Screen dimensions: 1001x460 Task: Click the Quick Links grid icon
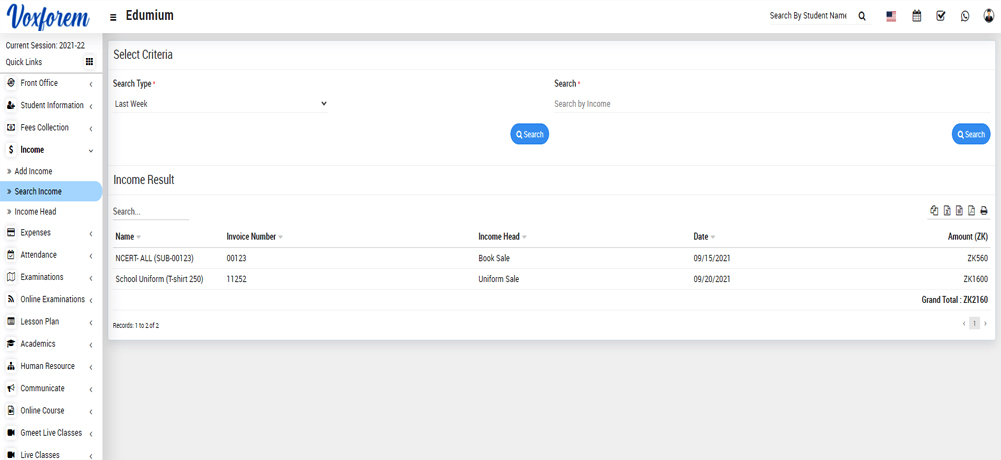[x=89, y=62]
